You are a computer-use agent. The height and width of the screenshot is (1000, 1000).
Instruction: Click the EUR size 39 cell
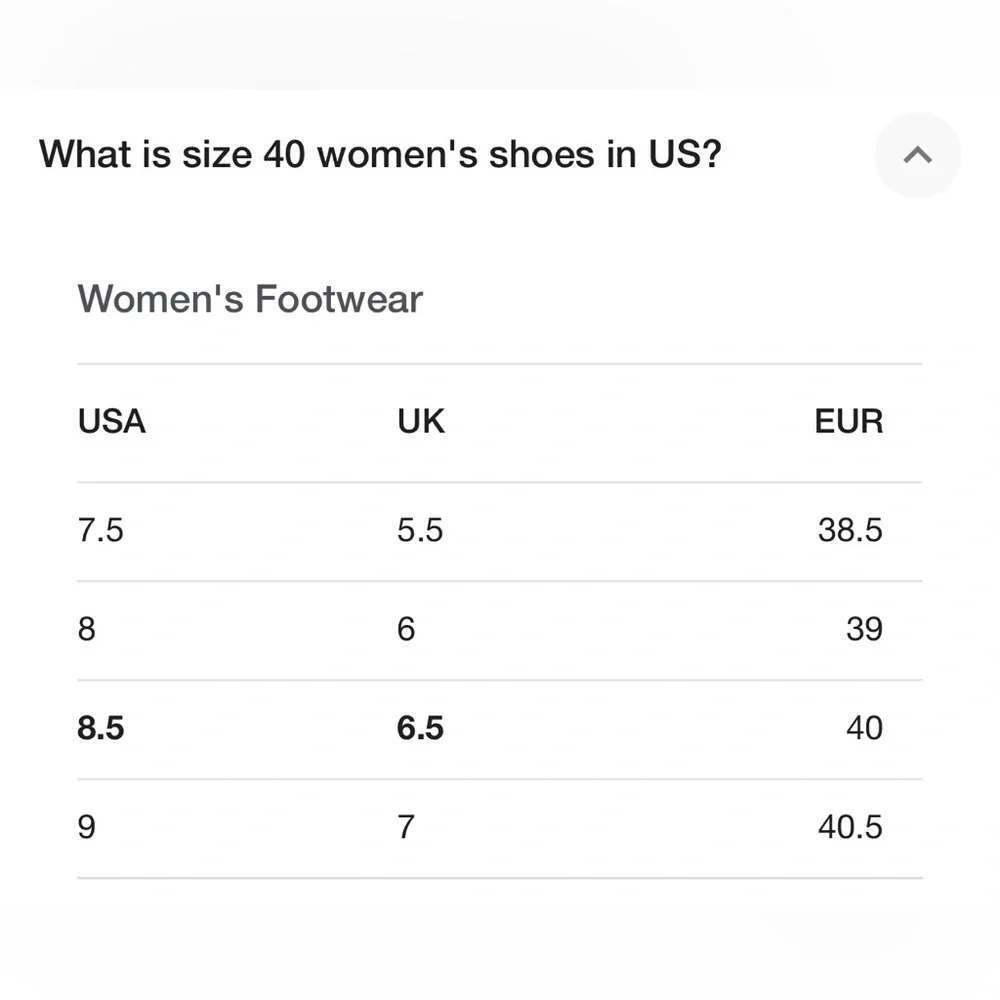pos(864,629)
